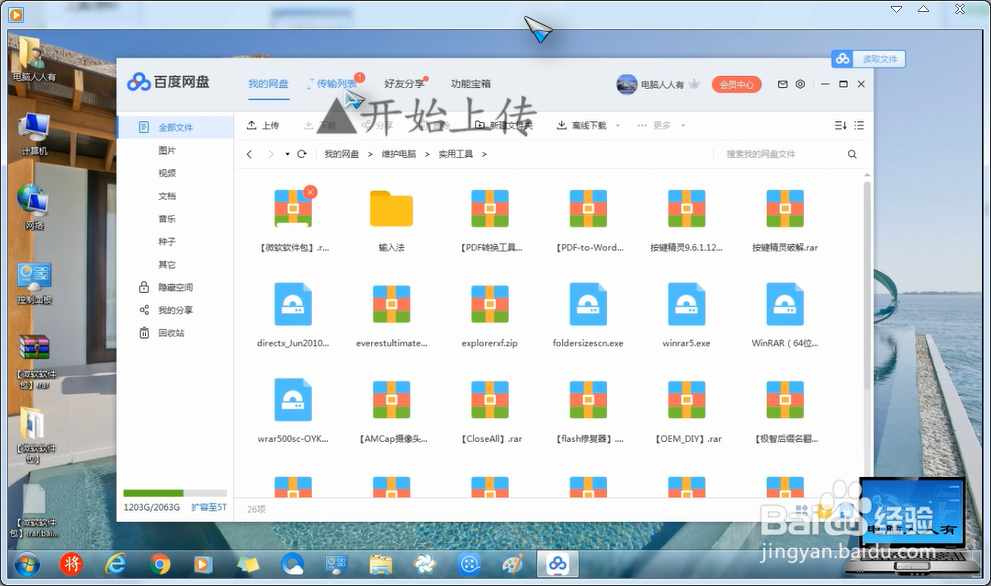Select the 【微软软件包】.rar file icon
This screenshot has width=991, height=586.
point(293,209)
